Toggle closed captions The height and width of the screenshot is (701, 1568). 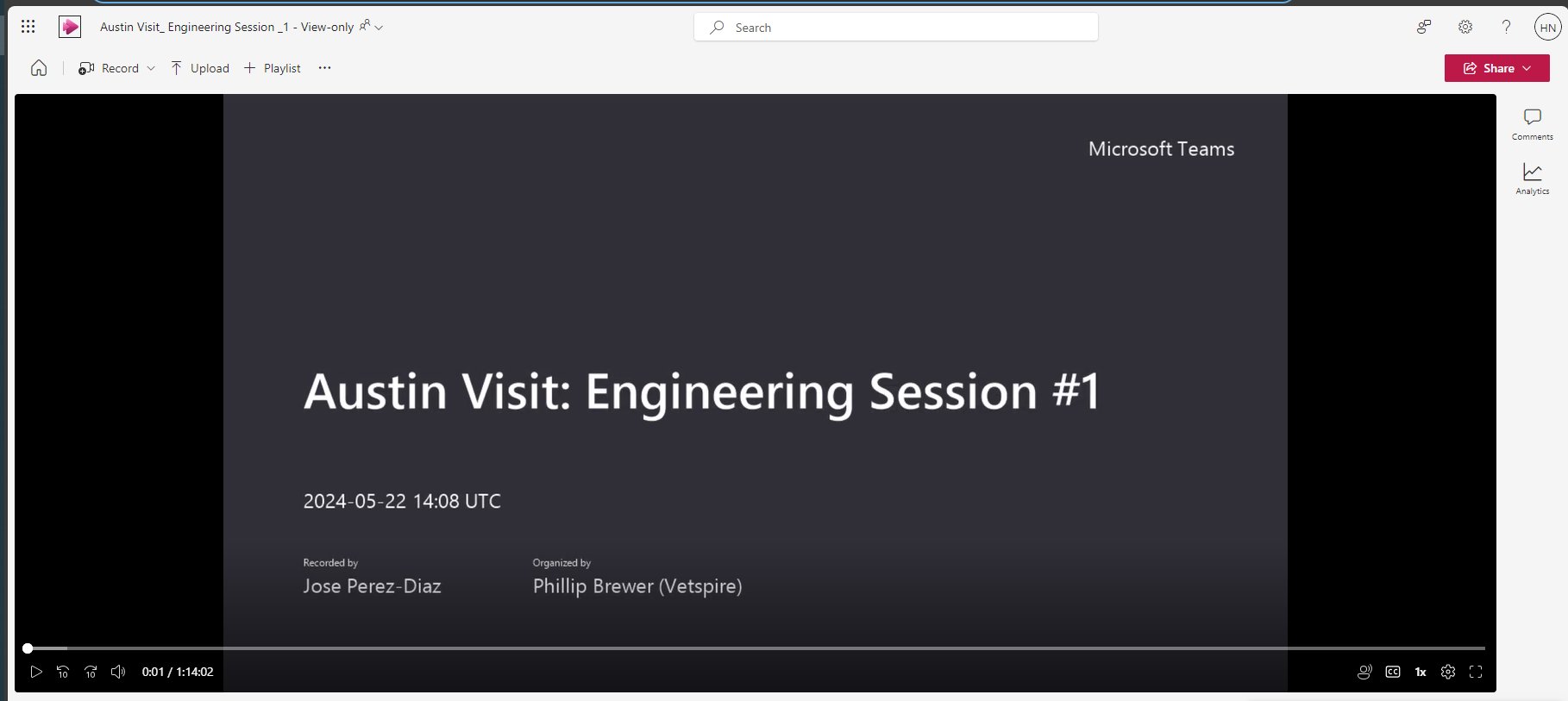(x=1393, y=672)
